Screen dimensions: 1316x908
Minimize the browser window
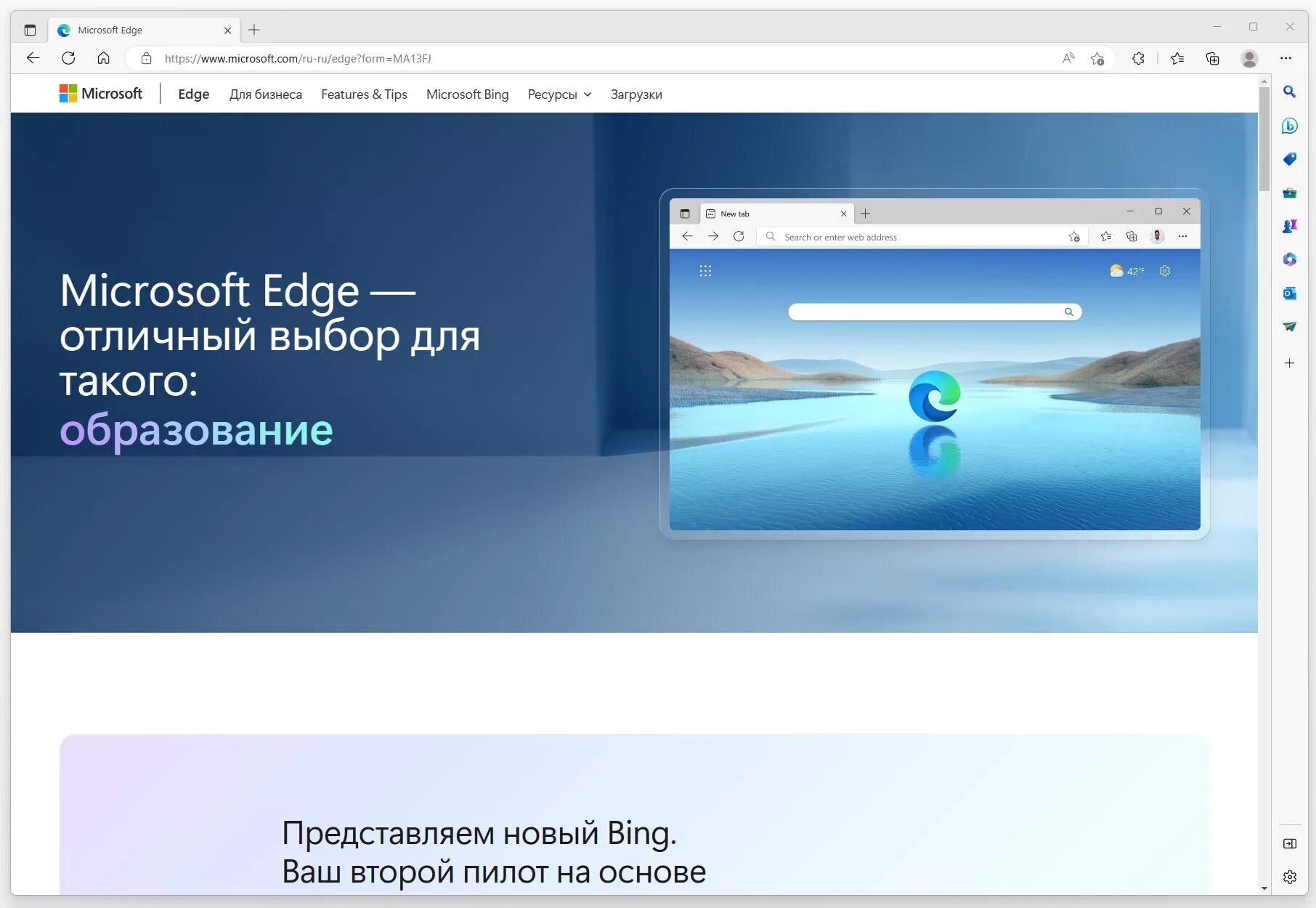(1217, 27)
